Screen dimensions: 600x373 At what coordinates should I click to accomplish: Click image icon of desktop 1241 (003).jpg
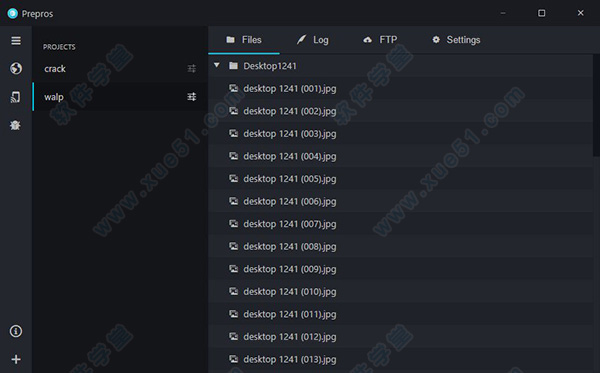pyautogui.click(x=233, y=134)
